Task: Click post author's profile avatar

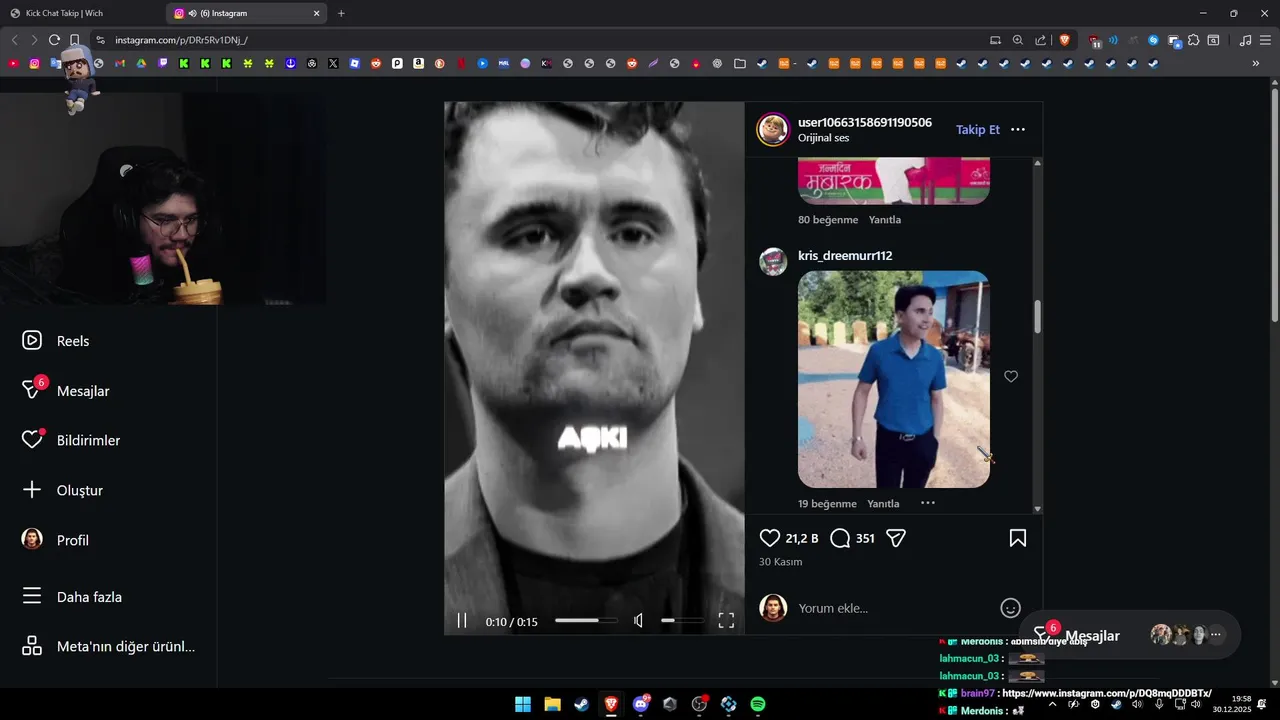Action: click(773, 130)
